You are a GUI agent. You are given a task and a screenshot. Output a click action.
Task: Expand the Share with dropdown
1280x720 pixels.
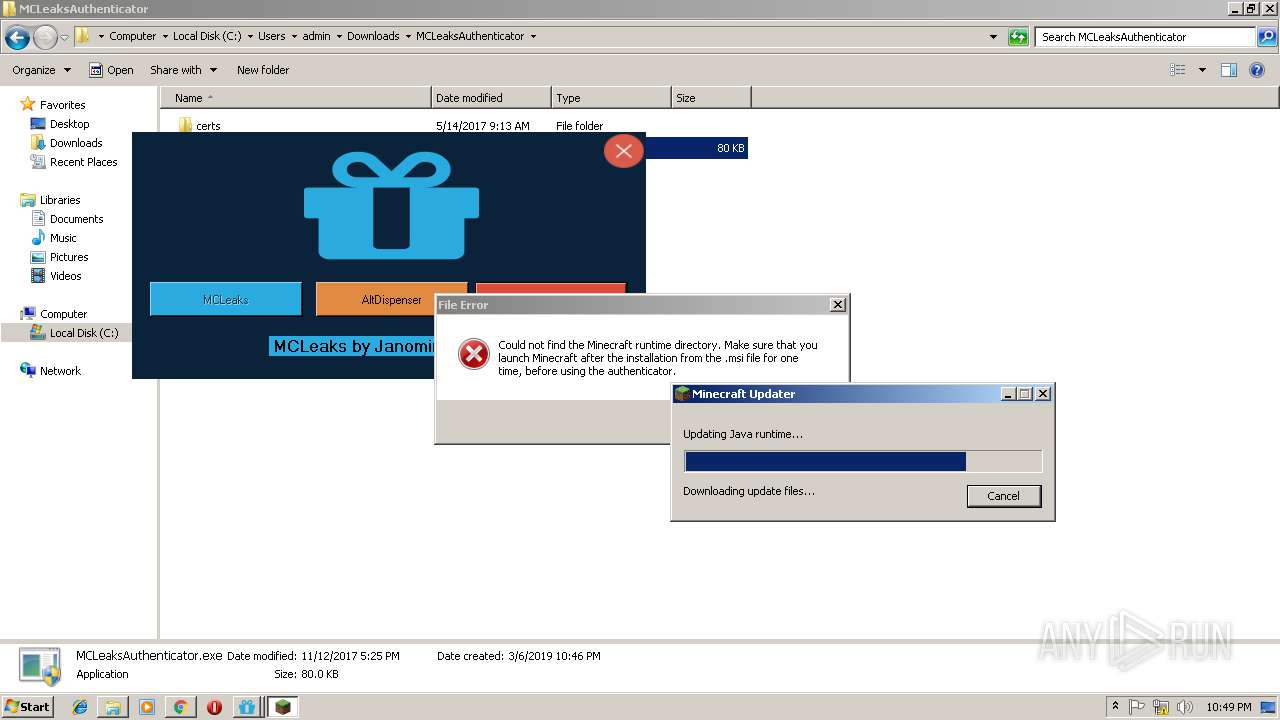click(183, 70)
